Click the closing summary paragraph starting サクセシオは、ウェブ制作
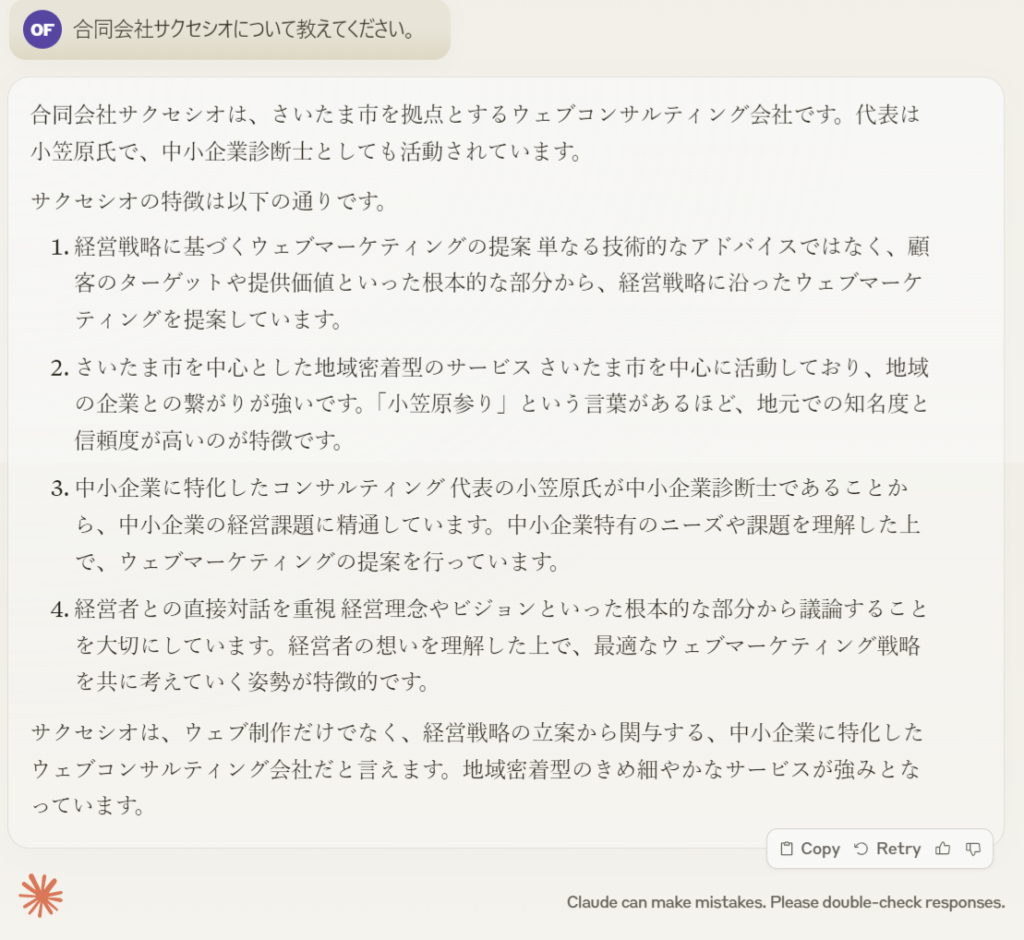Screen dimensions: 1024x940 click(475, 767)
